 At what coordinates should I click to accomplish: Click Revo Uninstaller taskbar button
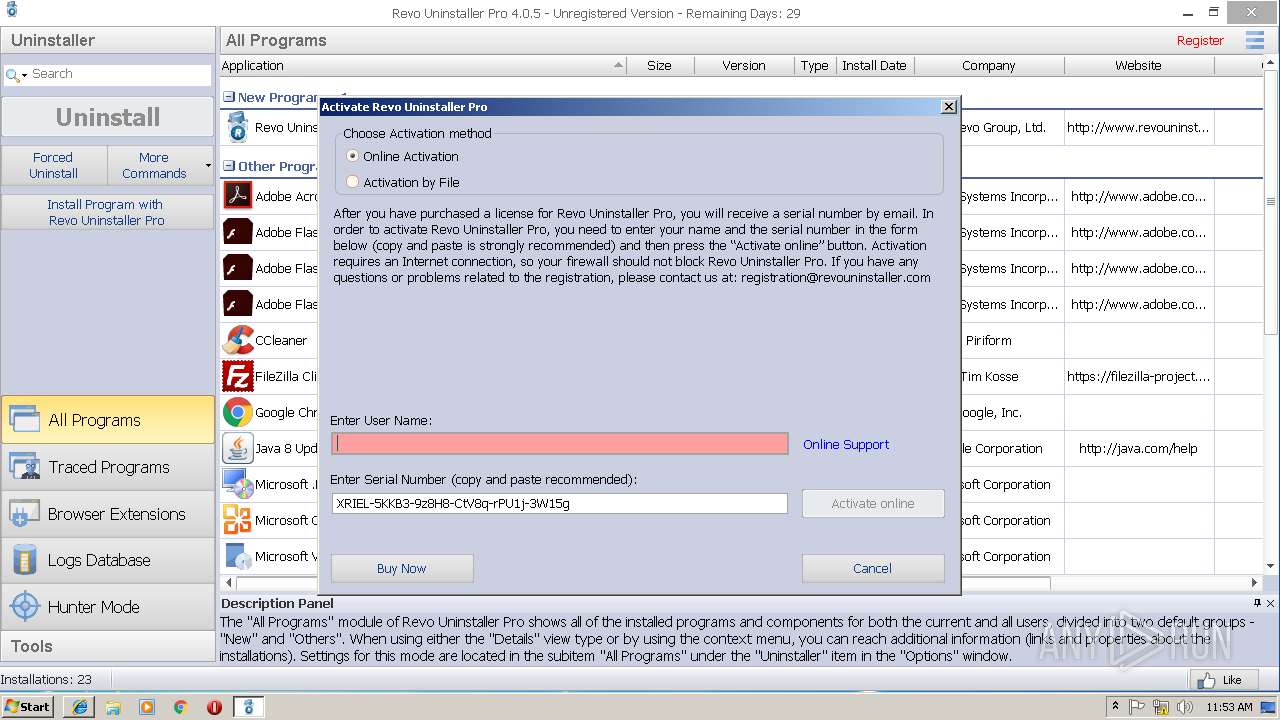pos(249,707)
